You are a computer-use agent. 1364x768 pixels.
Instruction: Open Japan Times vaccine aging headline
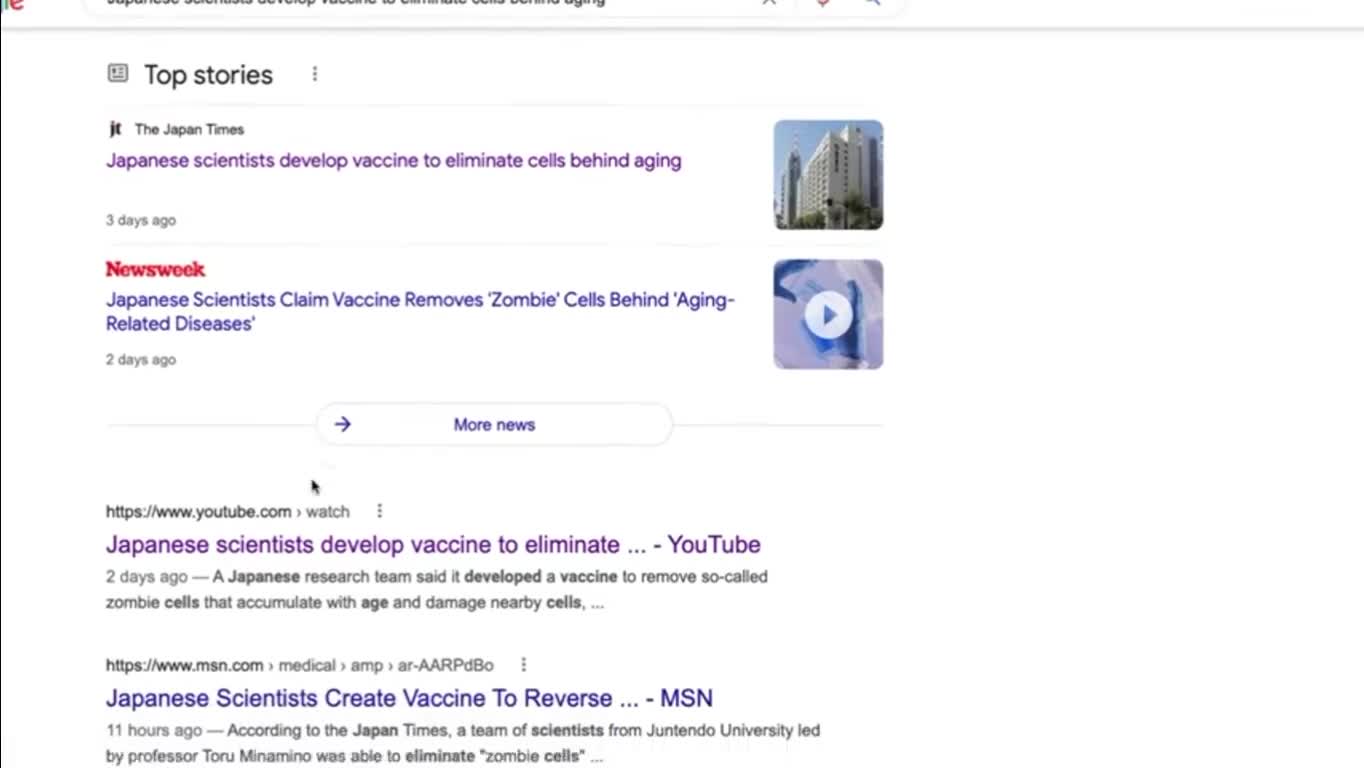394,160
